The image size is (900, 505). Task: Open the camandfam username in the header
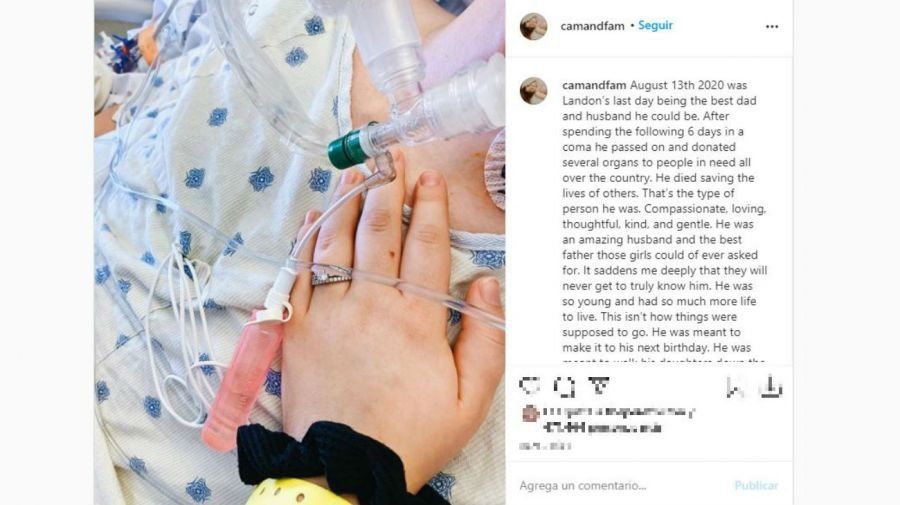click(592, 26)
